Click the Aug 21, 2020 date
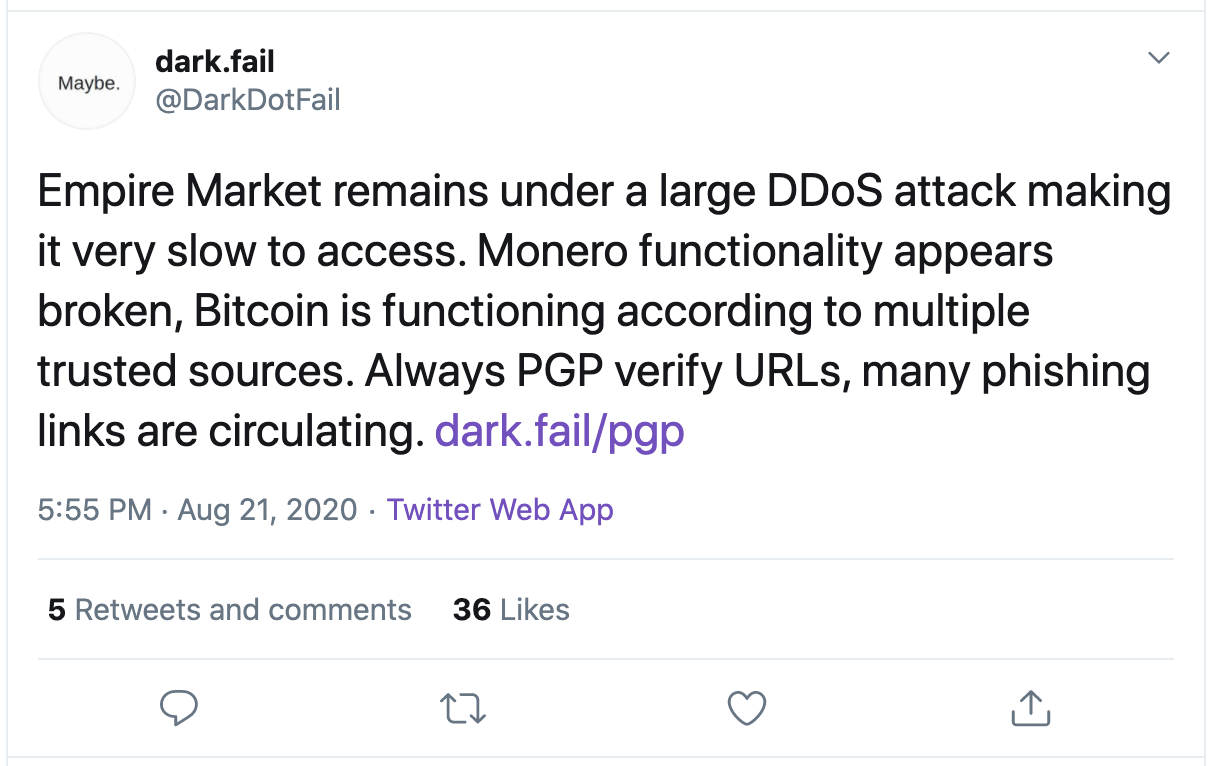 coord(267,510)
